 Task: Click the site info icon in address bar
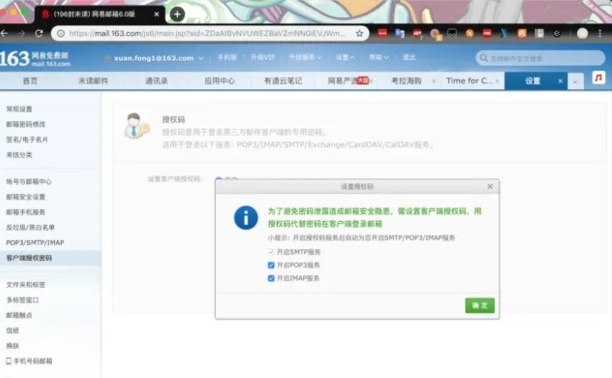tap(61, 34)
